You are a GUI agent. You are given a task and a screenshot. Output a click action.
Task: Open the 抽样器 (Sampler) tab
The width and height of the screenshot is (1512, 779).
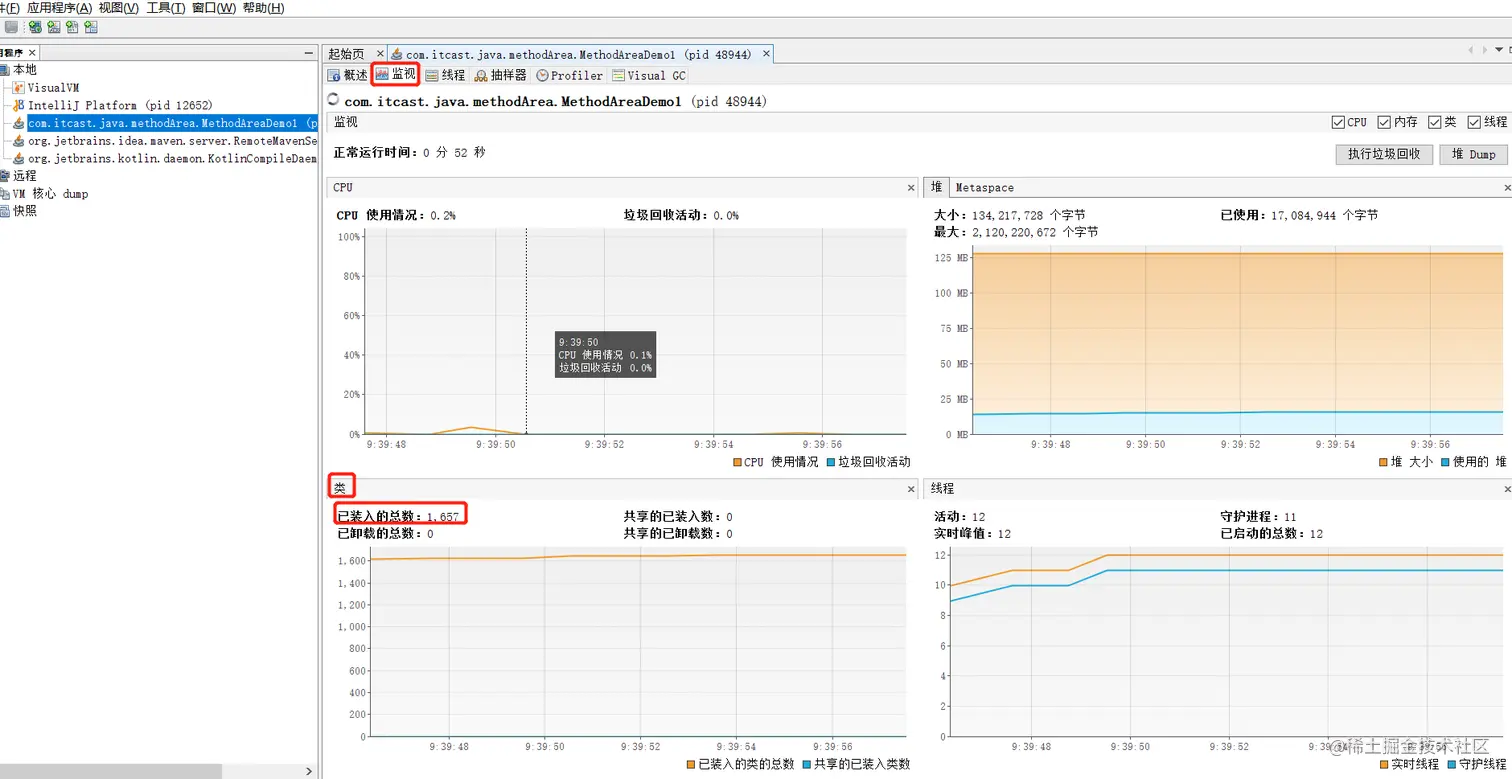(500, 75)
